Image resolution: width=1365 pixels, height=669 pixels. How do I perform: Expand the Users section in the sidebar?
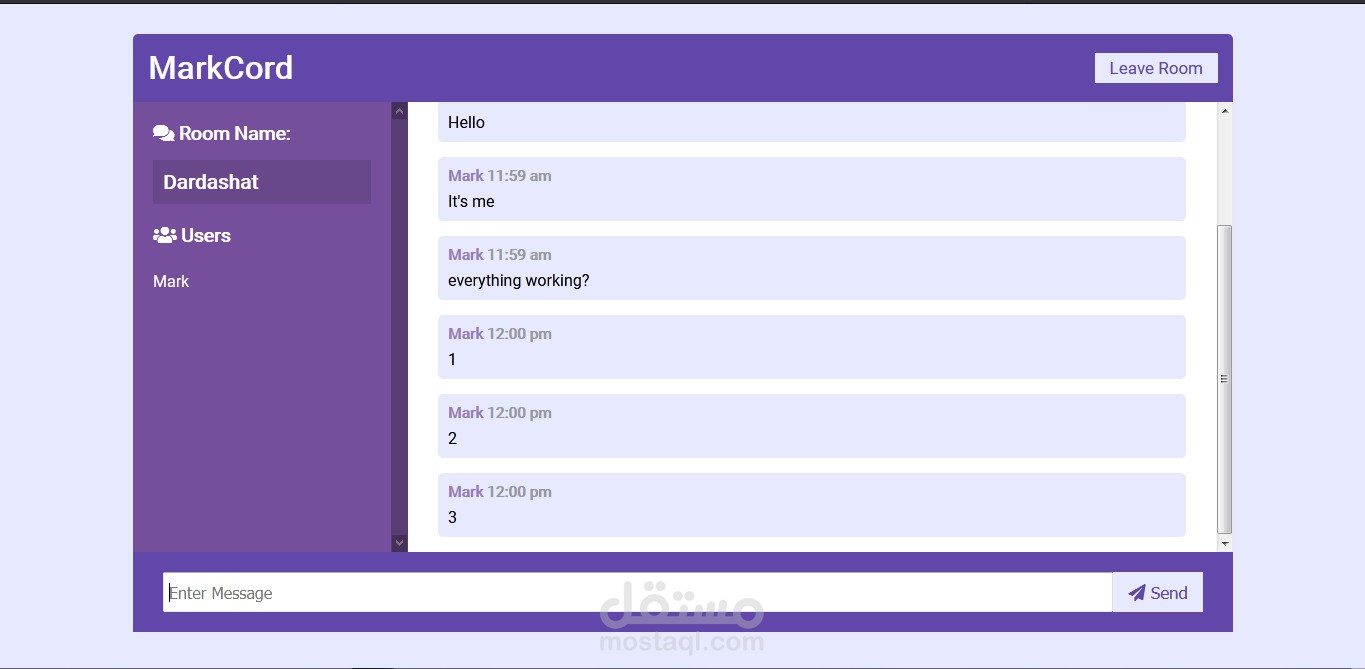pos(205,234)
